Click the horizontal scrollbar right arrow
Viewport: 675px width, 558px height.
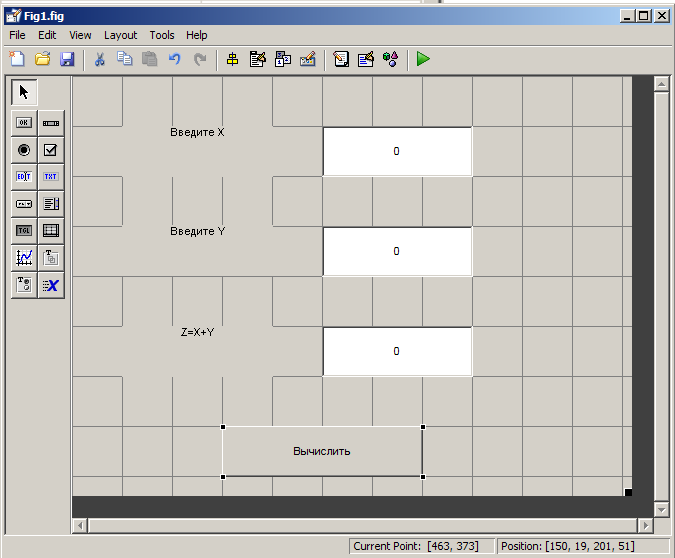point(645,526)
